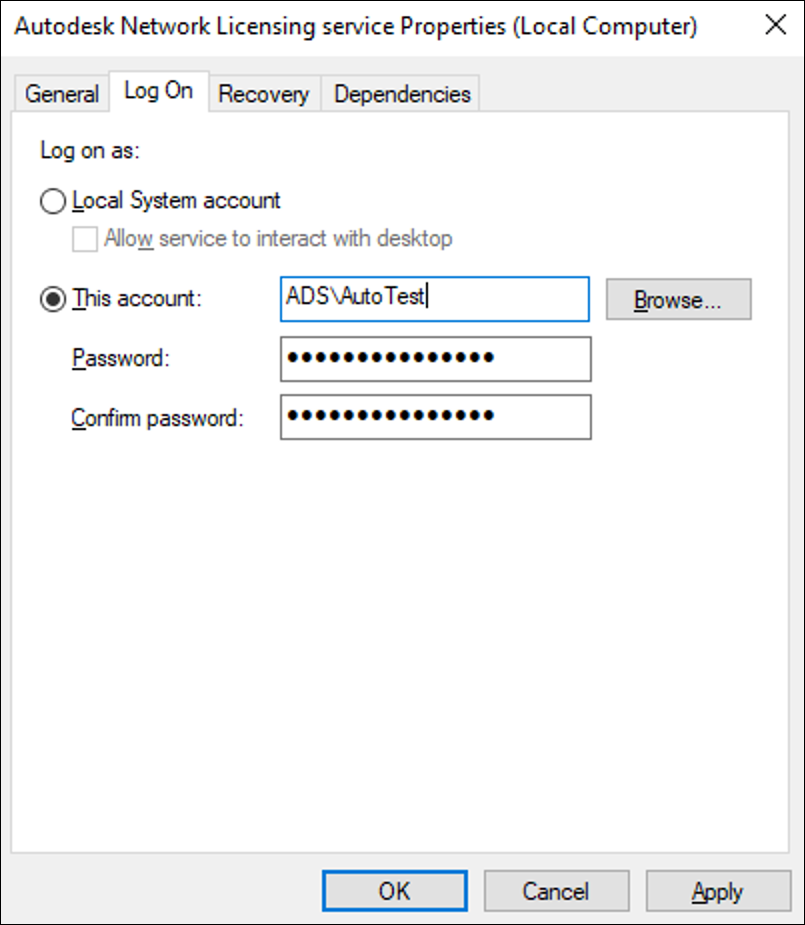Click the Log on as heading text

click(90, 151)
